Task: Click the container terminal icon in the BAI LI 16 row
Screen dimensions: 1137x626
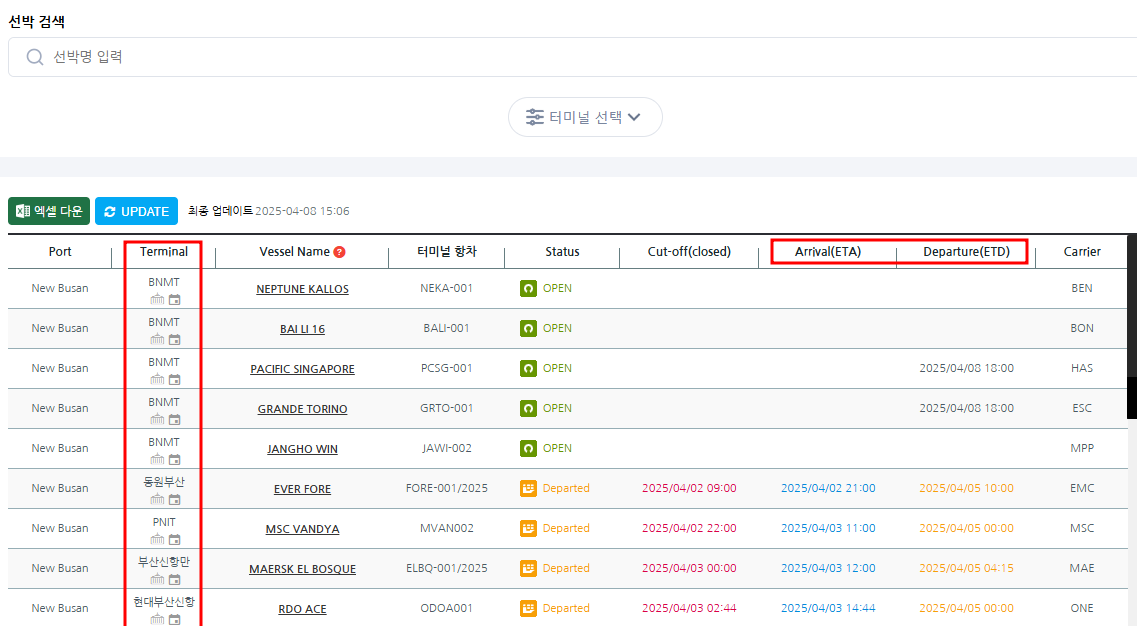Action: click(157, 339)
